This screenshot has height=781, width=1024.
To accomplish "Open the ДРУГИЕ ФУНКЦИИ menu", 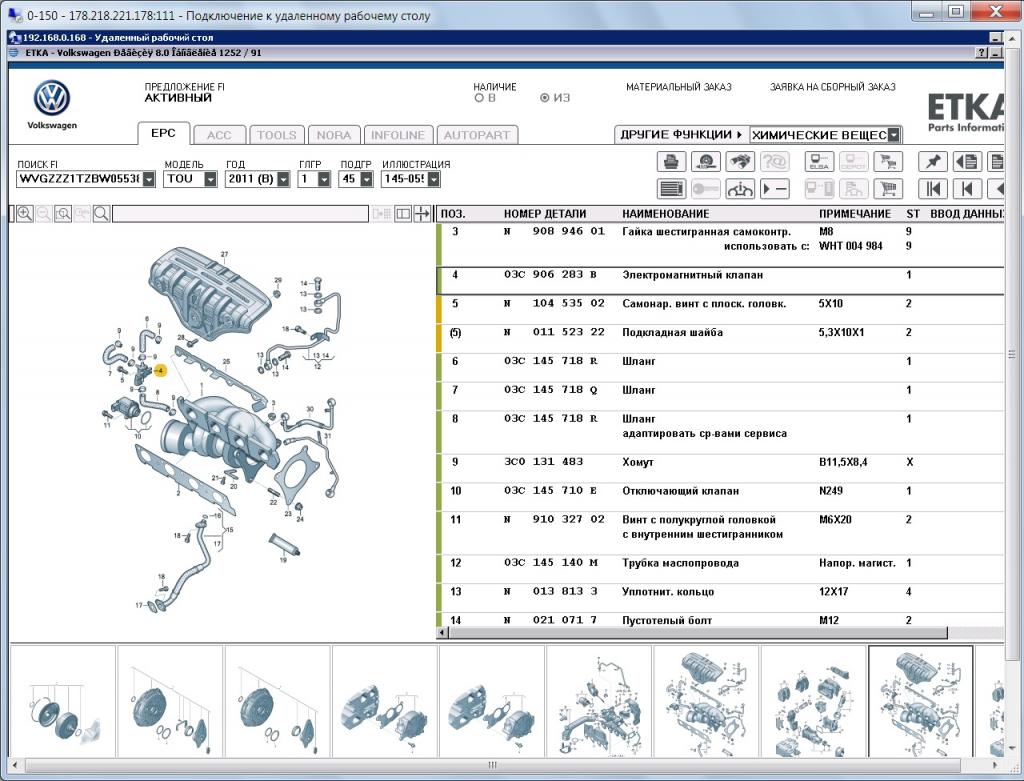I will coord(681,135).
